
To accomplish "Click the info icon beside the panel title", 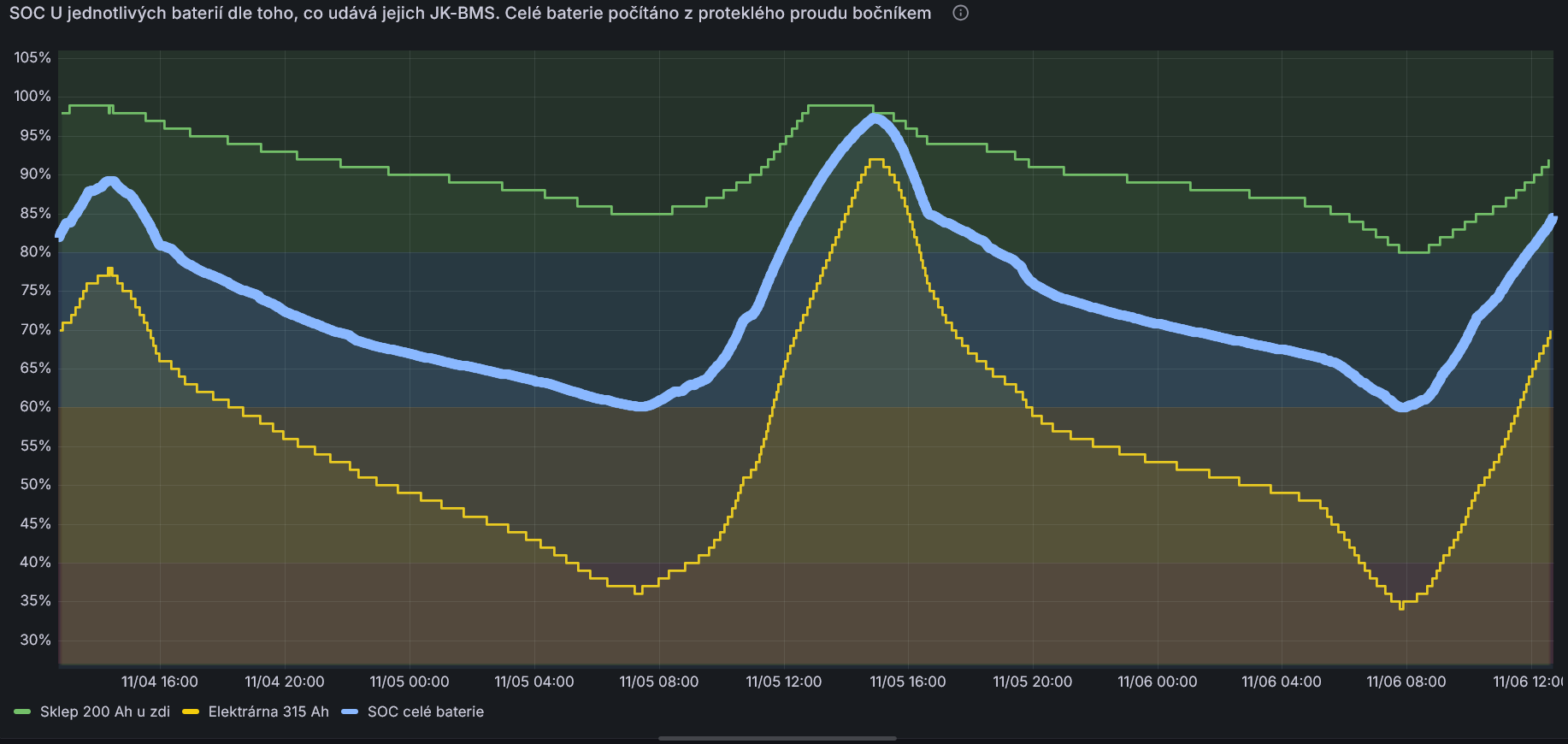I will [961, 13].
